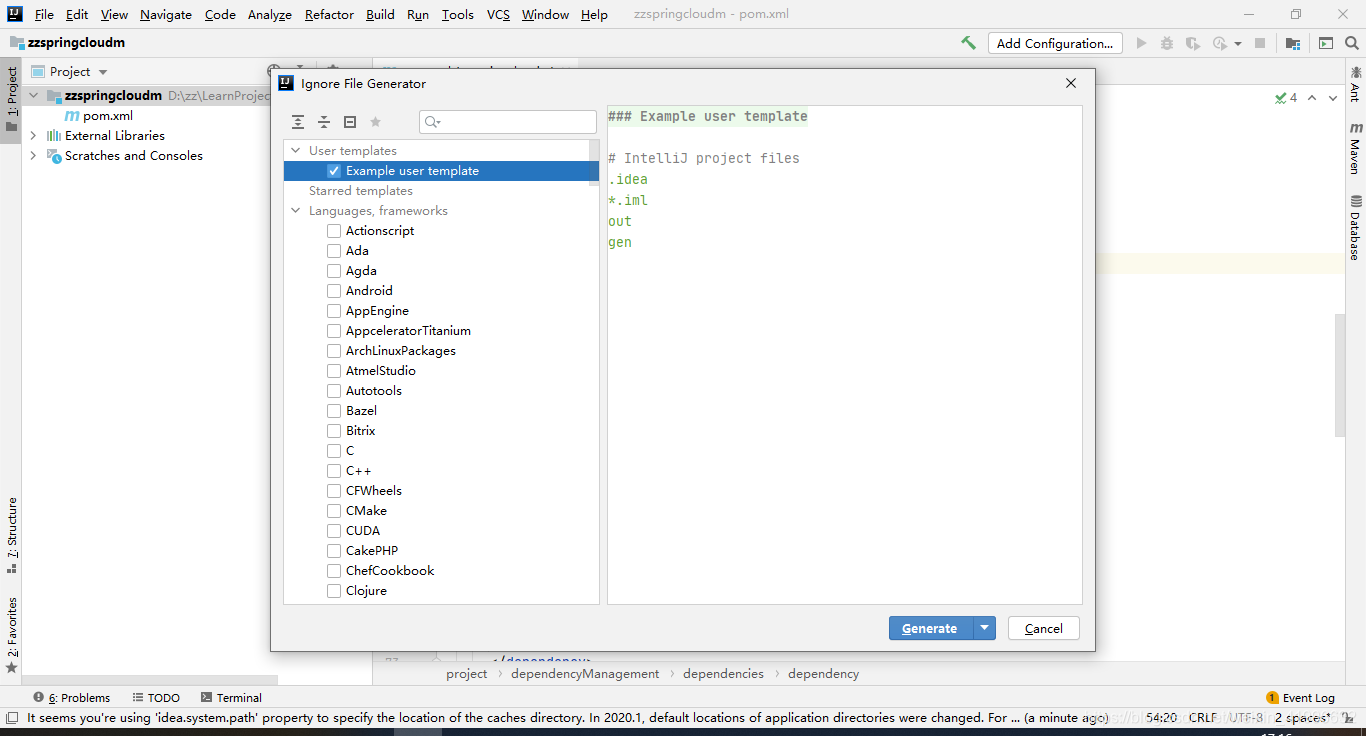Open the Favorites tool window

point(12,634)
